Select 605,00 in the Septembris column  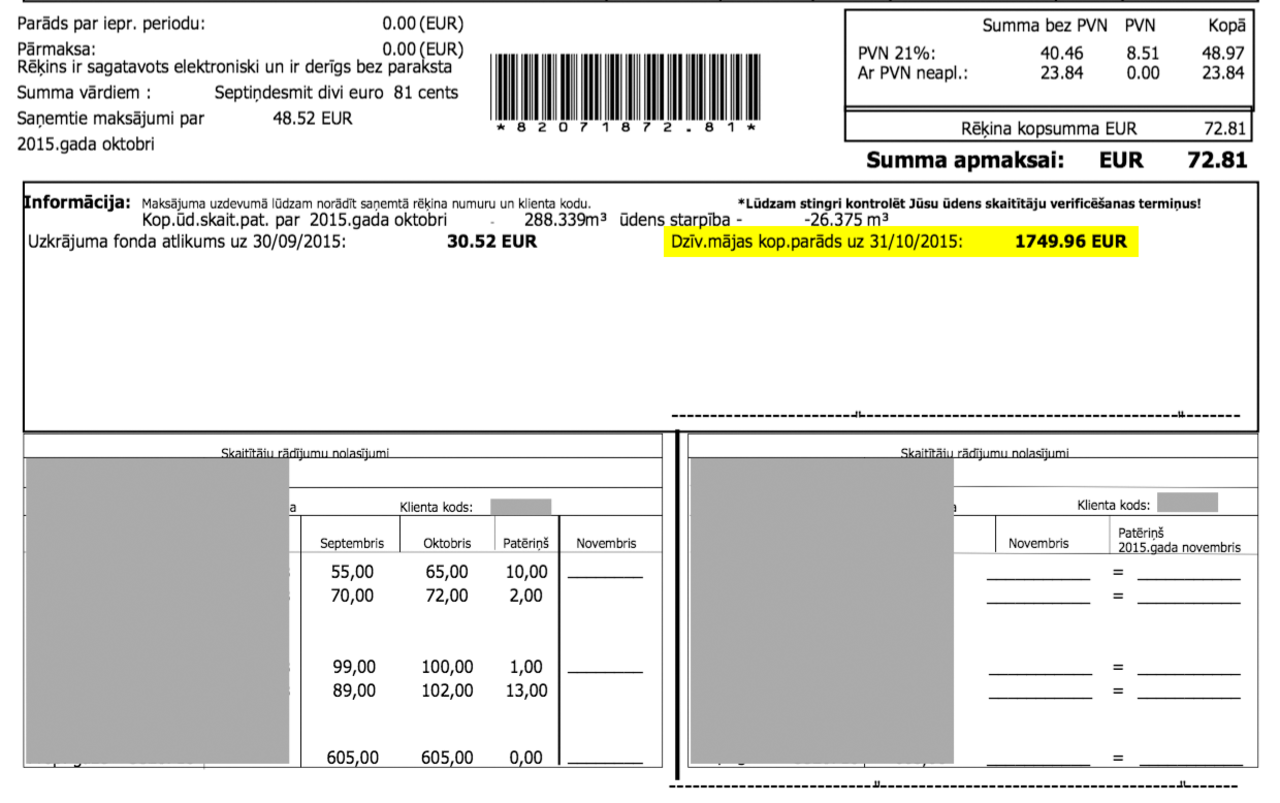[x=353, y=759]
